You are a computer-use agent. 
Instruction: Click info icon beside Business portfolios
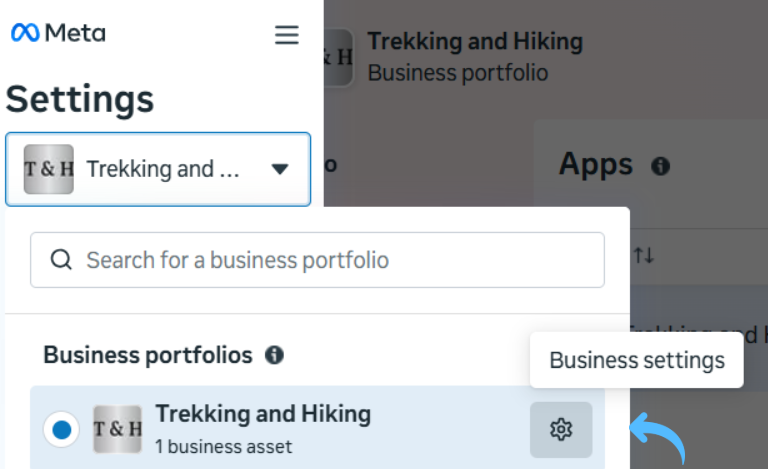click(x=274, y=355)
